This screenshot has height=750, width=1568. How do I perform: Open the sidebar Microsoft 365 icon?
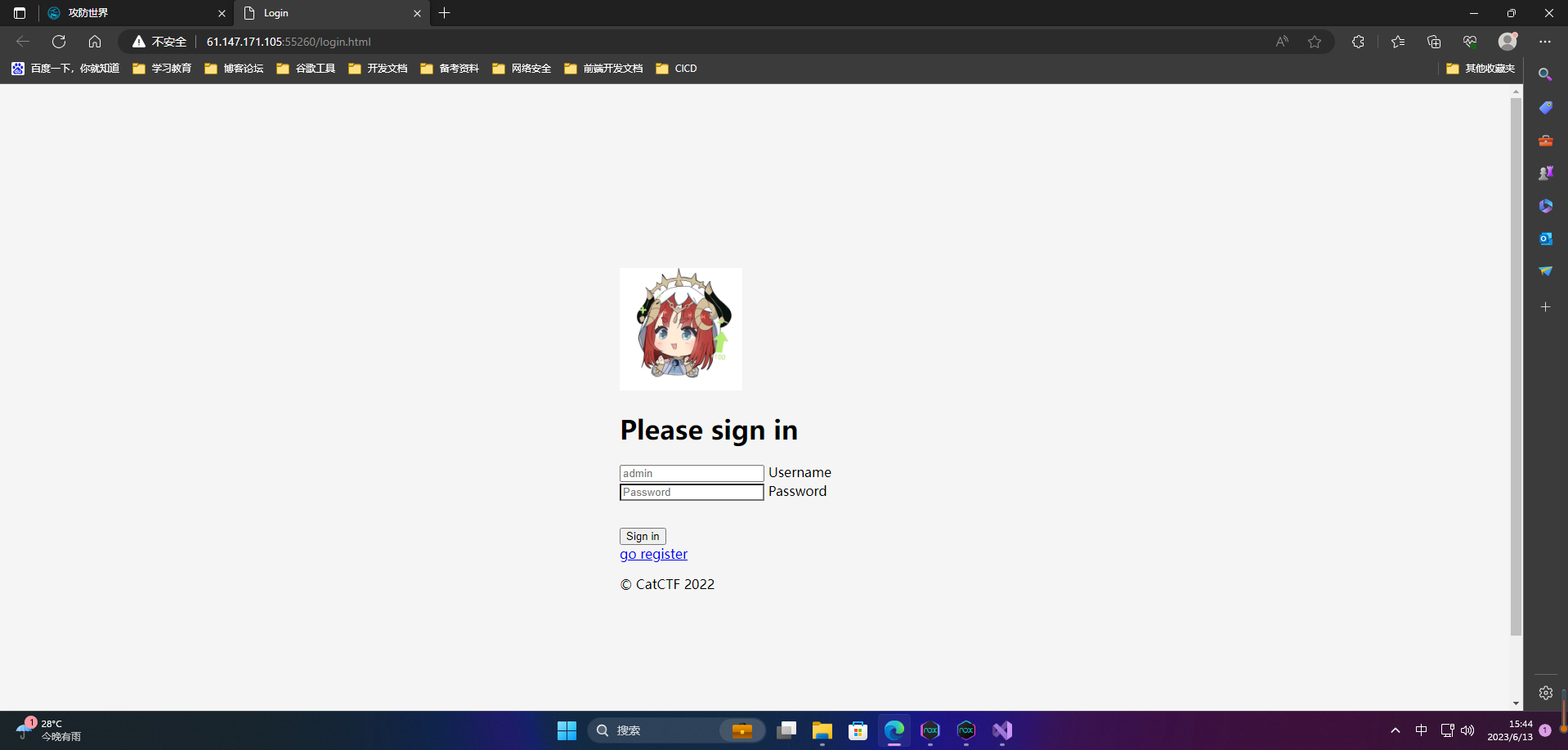pyautogui.click(x=1545, y=206)
